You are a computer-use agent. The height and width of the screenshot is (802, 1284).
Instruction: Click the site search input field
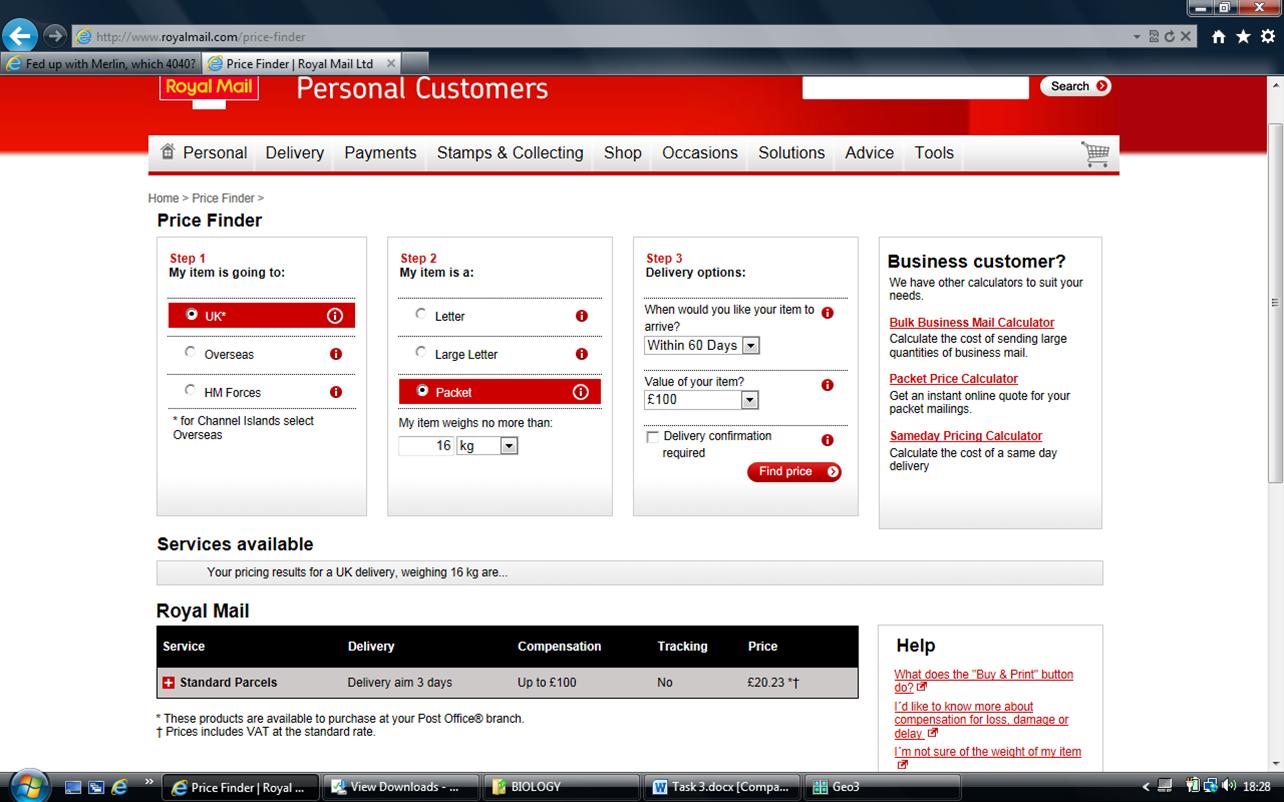click(915, 87)
